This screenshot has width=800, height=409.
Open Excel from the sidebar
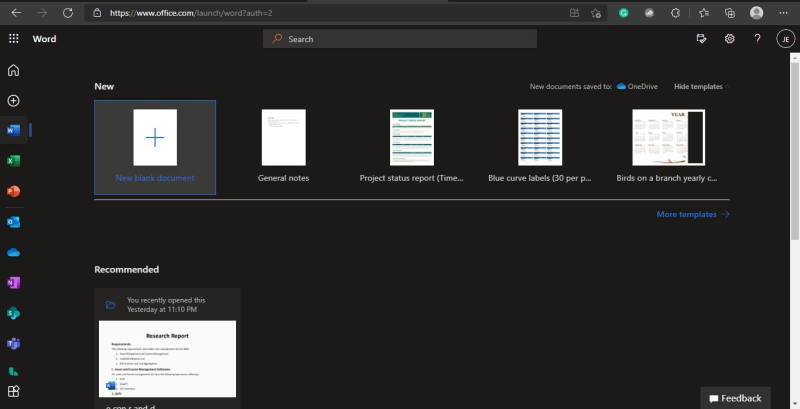(13, 161)
